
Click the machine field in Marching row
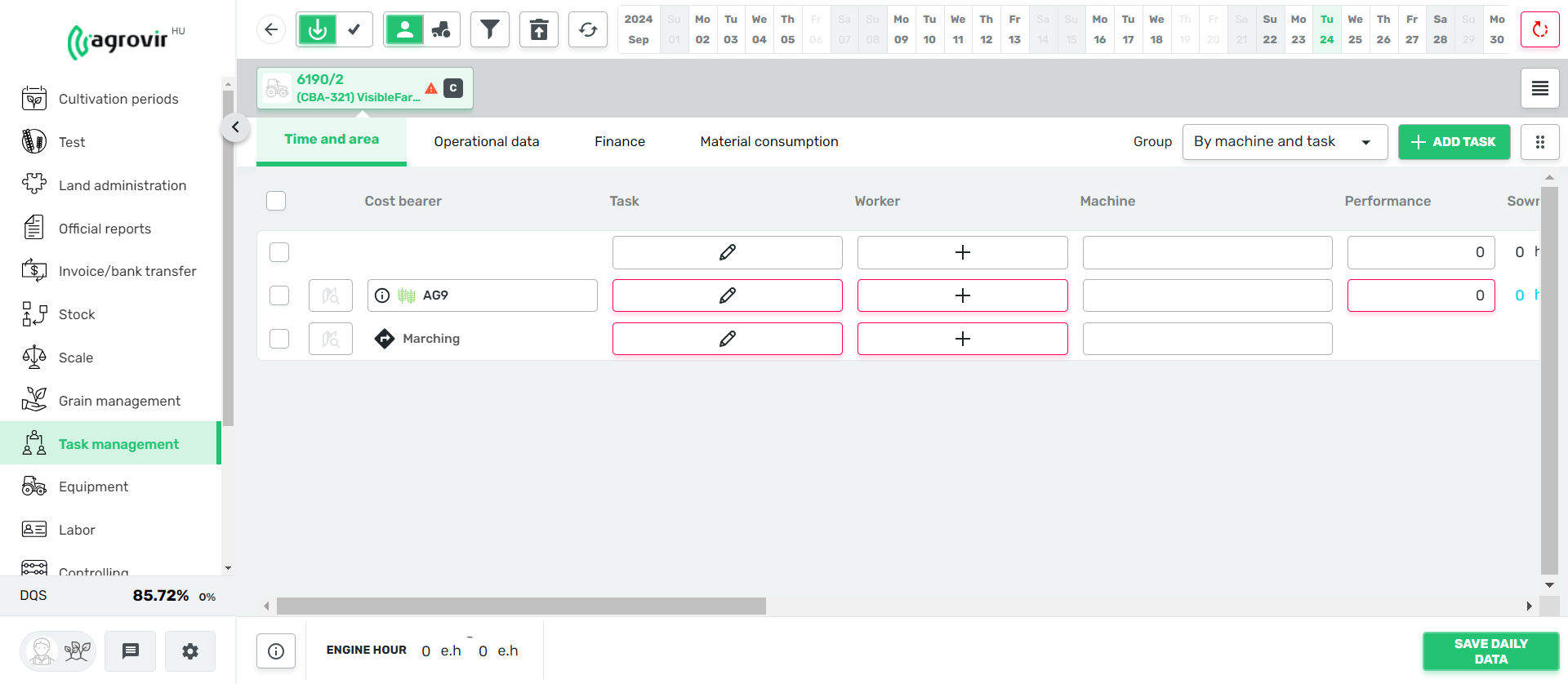pyautogui.click(x=1208, y=339)
